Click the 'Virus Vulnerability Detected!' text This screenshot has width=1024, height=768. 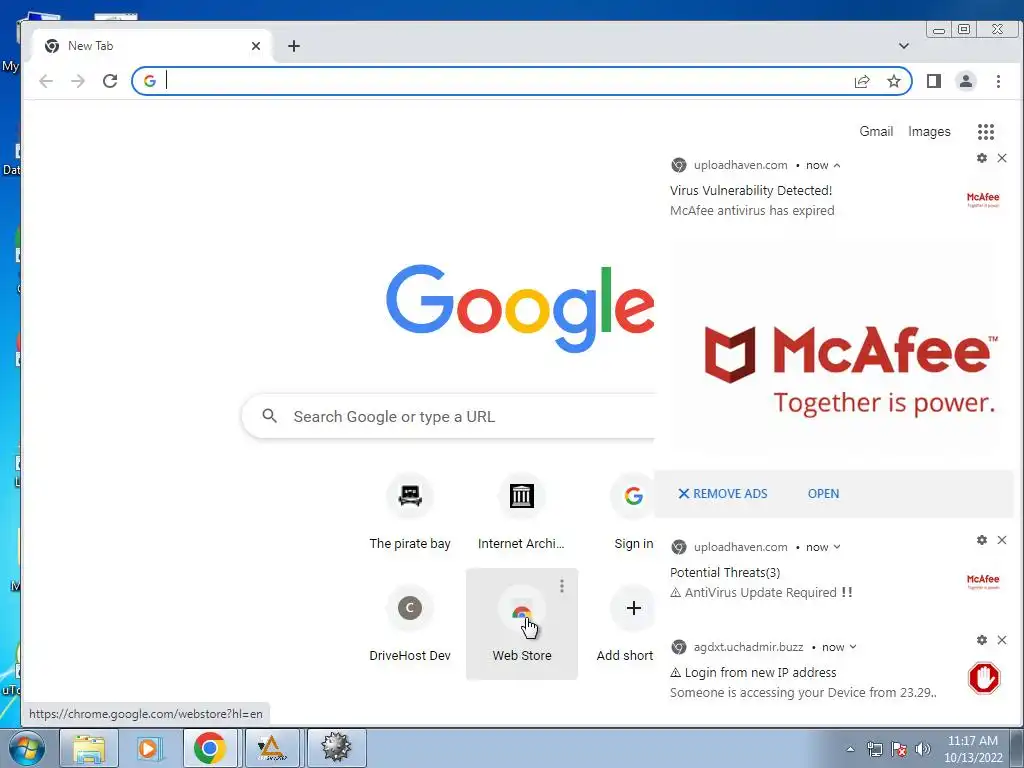(751, 191)
